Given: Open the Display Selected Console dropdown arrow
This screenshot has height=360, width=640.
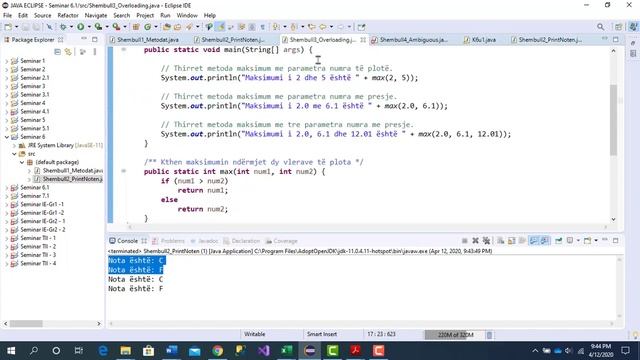Looking at the screenshot, I should pos(578,241).
